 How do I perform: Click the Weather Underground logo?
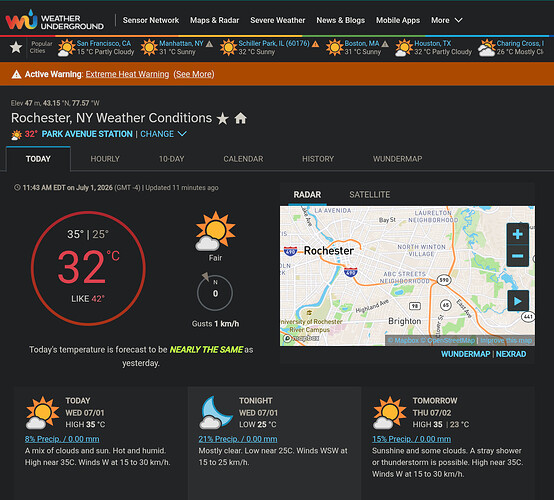click(55, 20)
